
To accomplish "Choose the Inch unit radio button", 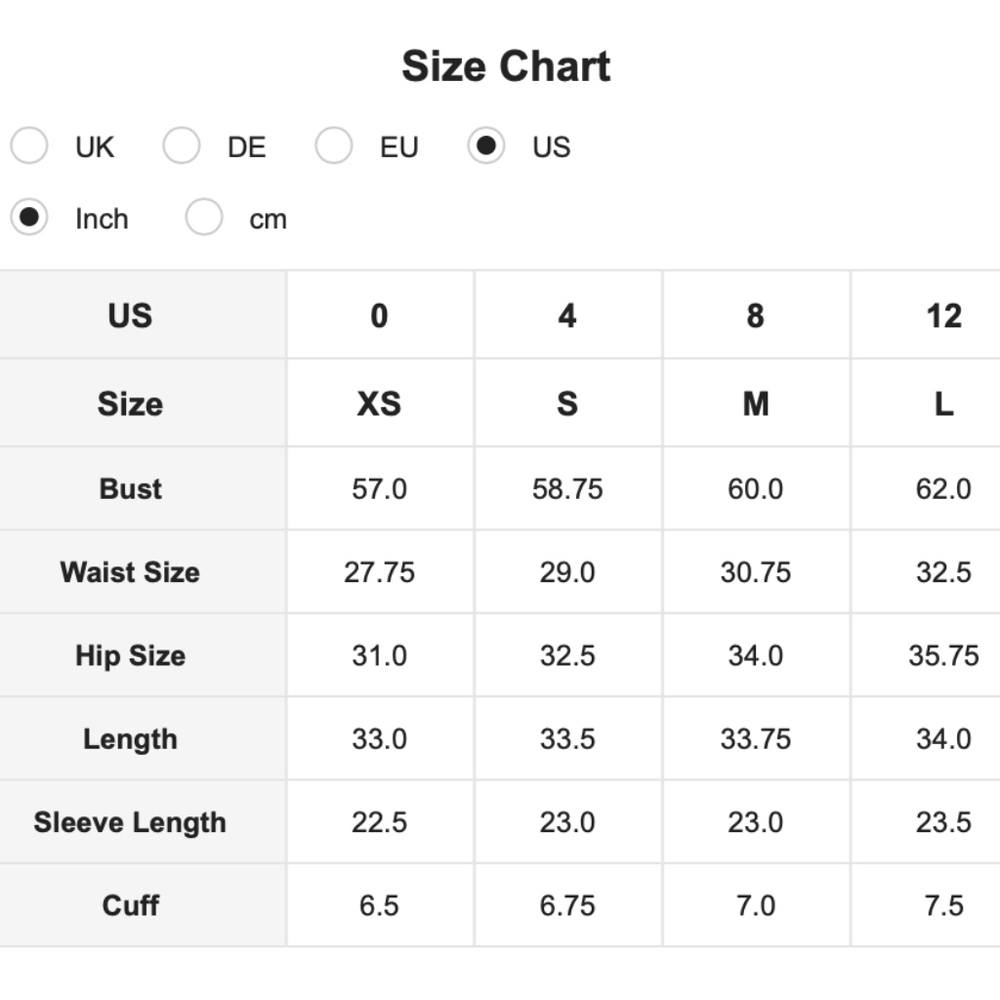I will coord(29,217).
